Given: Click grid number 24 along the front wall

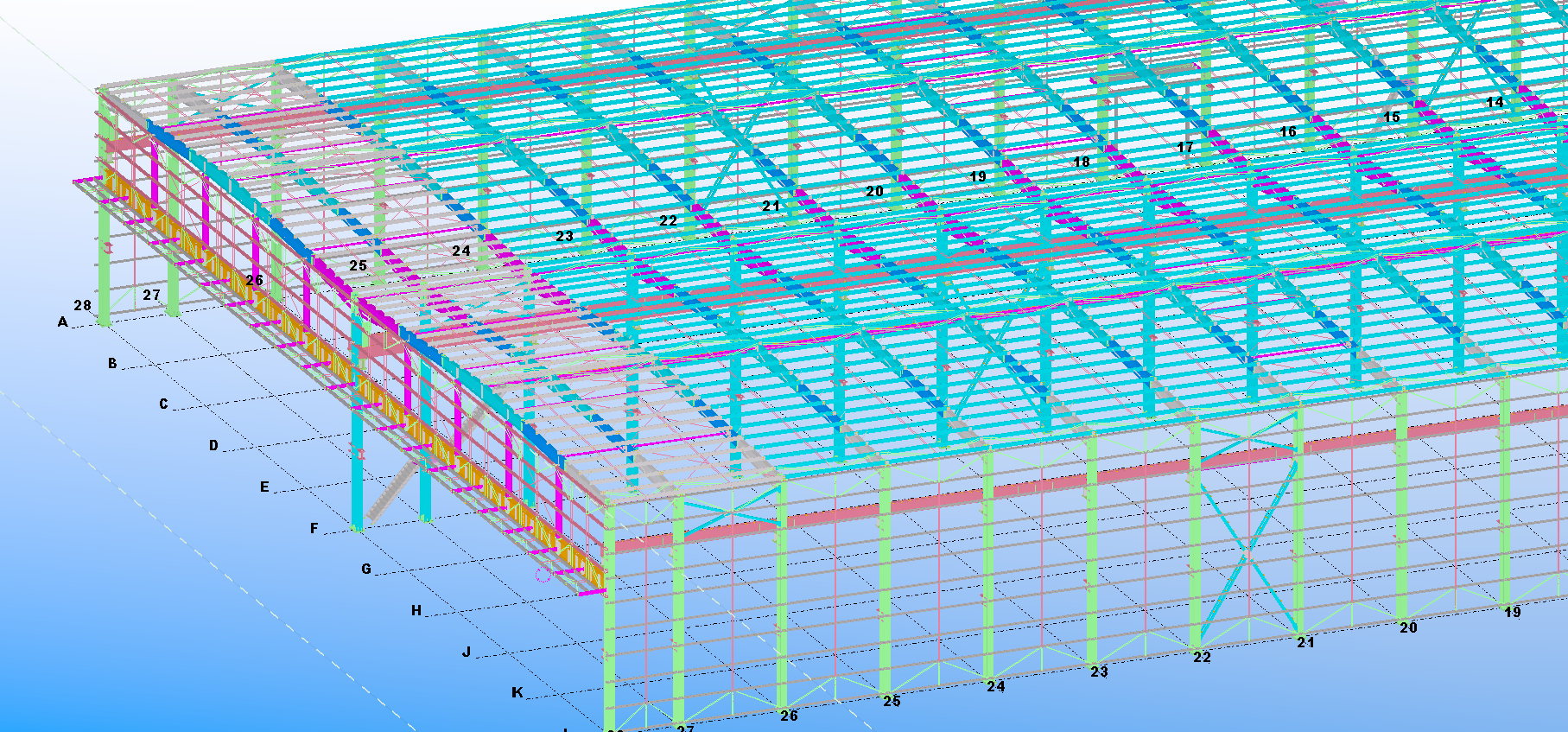Looking at the screenshot, I should (x=995, y=687).
